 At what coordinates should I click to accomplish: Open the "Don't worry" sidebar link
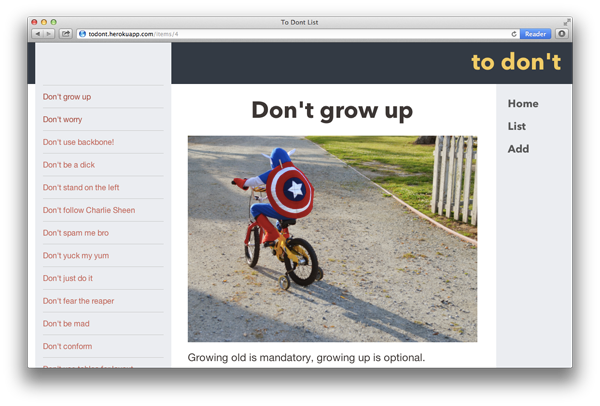tap(62, 119)
